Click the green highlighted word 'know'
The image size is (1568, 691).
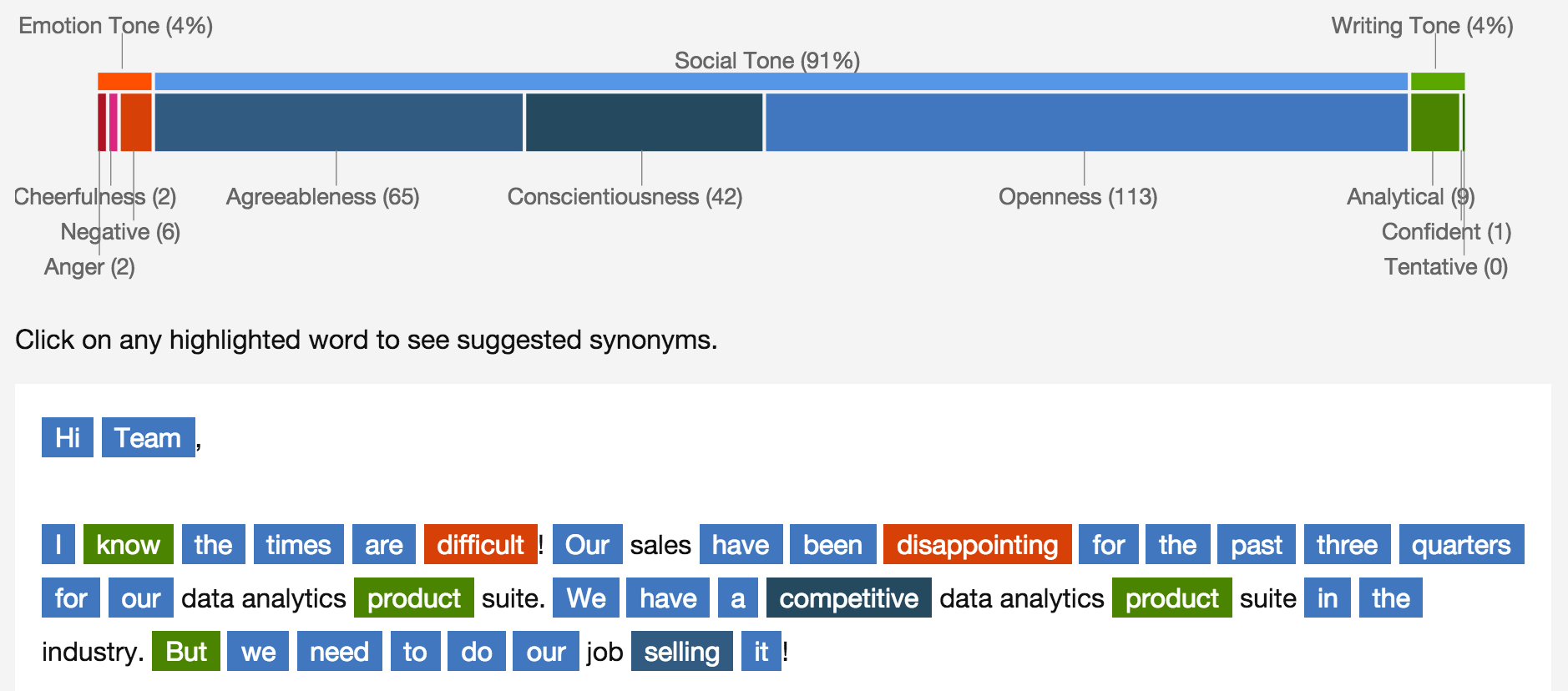click(128, 545)
